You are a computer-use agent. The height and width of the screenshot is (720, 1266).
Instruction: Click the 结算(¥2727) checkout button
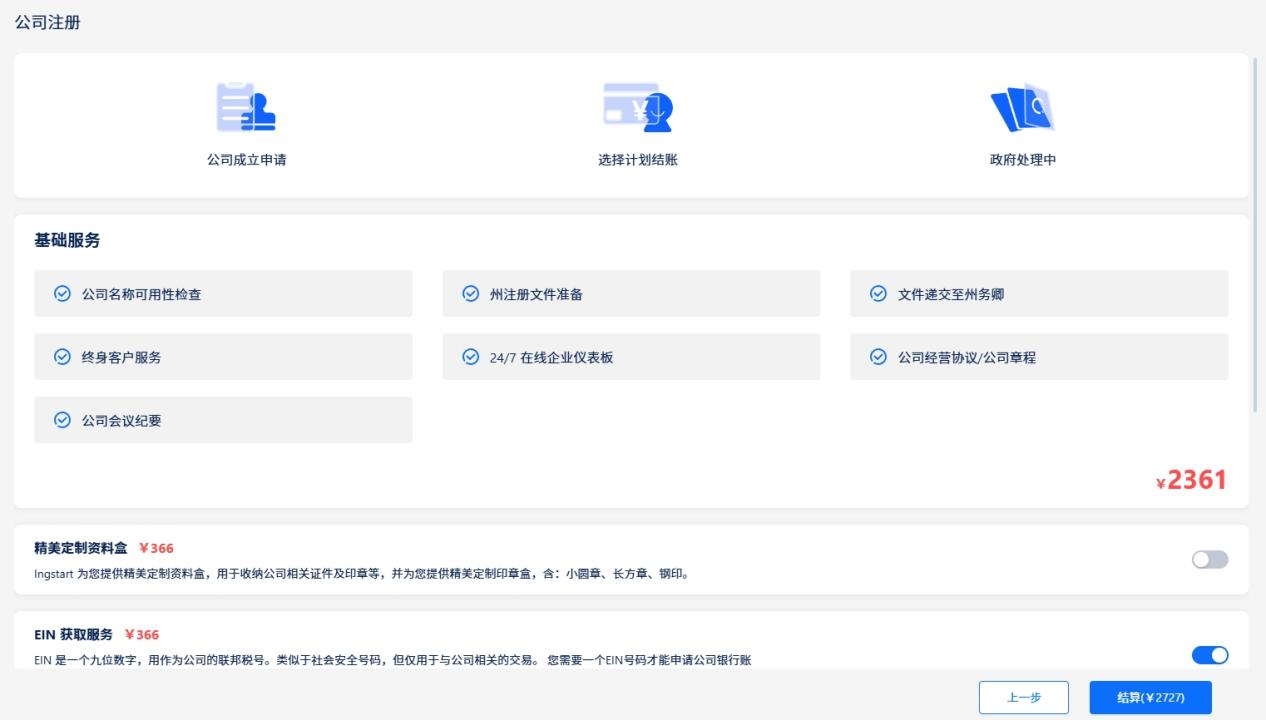1152,697
